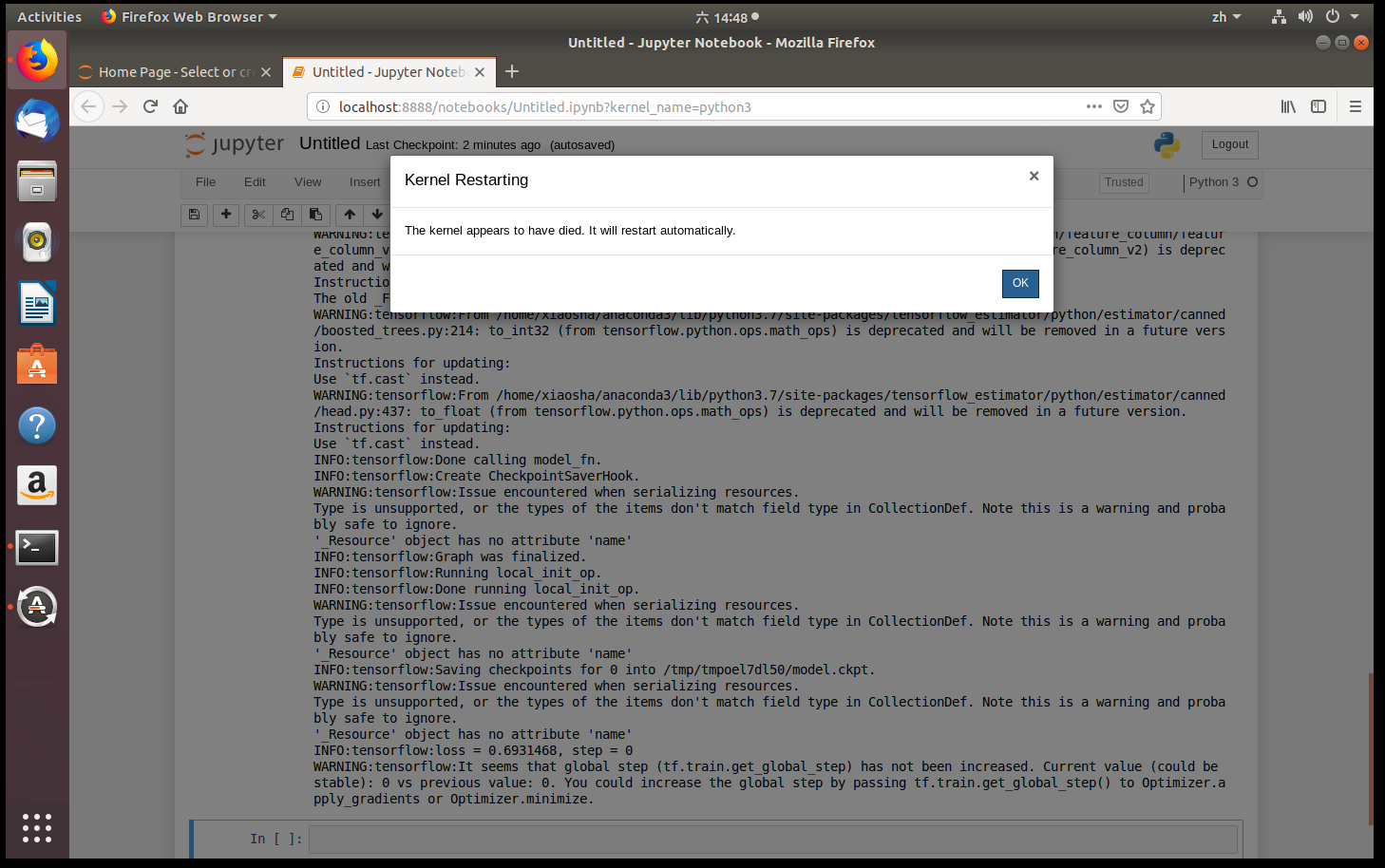Toggle the bookmark star in the address bar
The width and height of the screenshot is (1385, 868).
[x=1147, y=106]
